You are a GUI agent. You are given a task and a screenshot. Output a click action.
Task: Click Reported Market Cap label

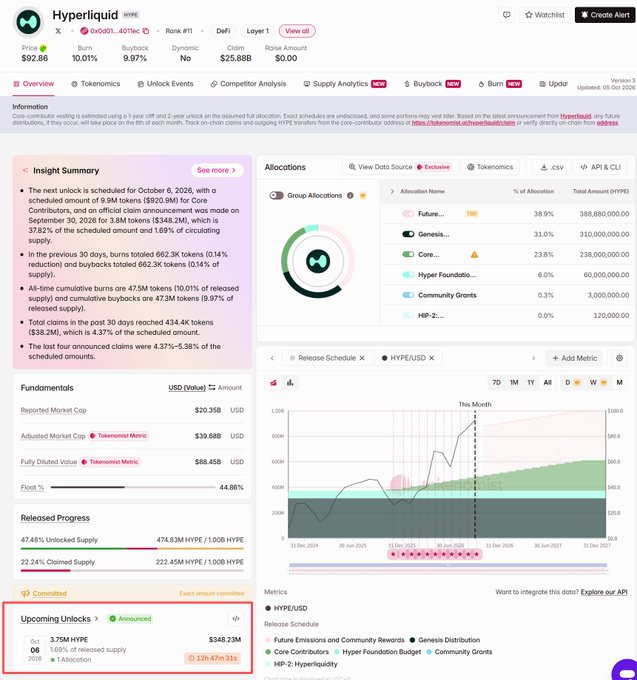click(x=53, y=410)
